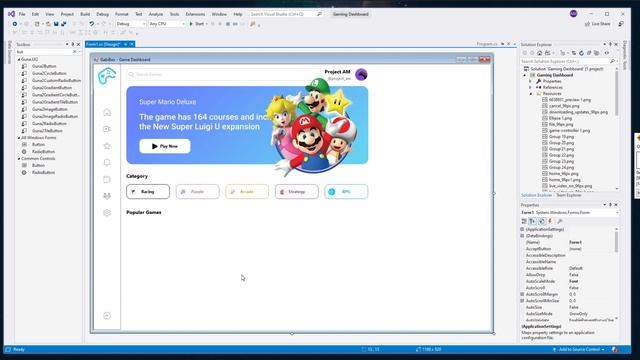Click the RPG category button

[x=346, y=191]
